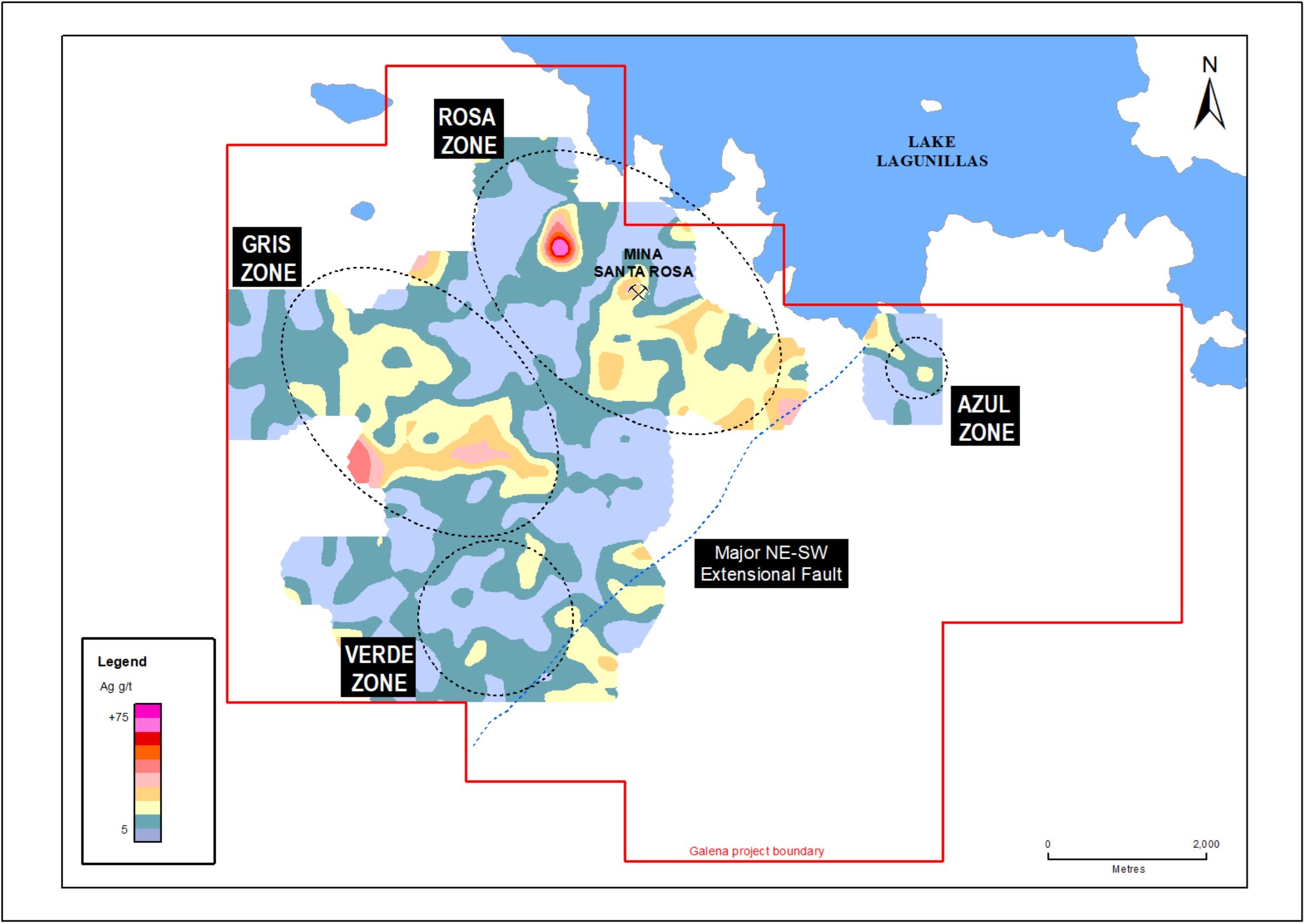This screenshot has width=1304, height=924.
Task: Click the VERDE ZONE label
Action: (378, 668)
